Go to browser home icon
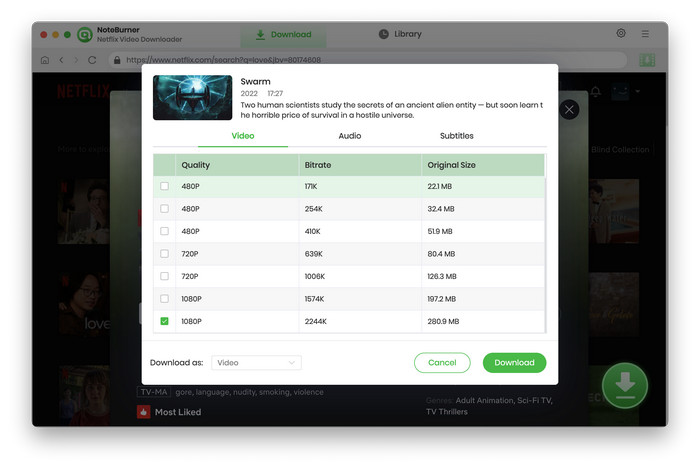 tap(45, 60)
